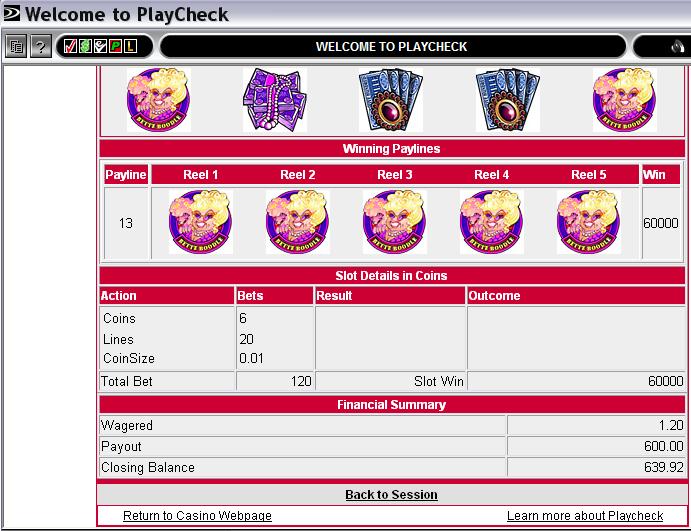The width and height of the screenshot is (691, 531).
Task: Click payline number 13 cell
Action: pos(126,223)
